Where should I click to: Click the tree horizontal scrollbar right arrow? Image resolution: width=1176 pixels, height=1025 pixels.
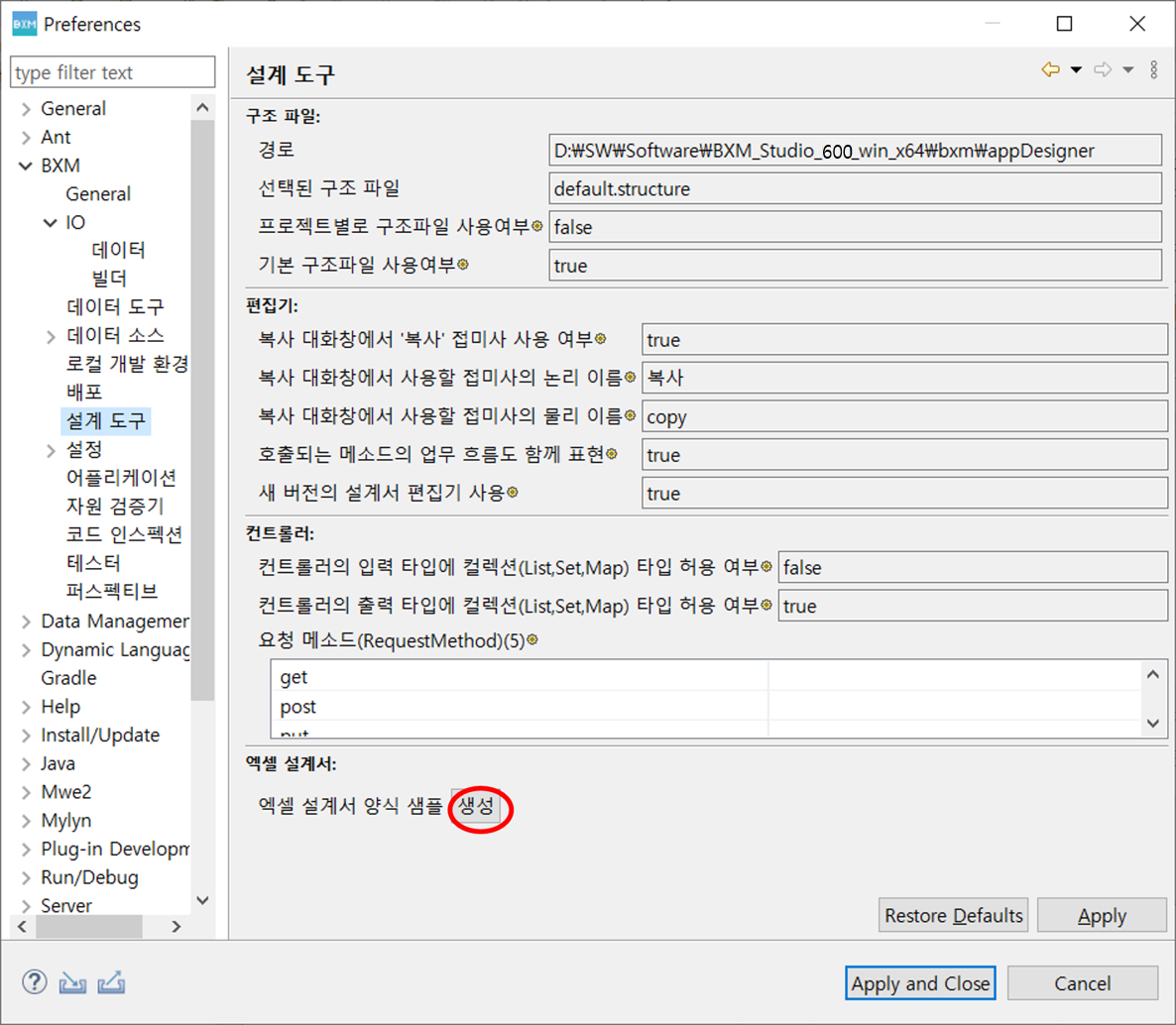(x=176, y=927)
